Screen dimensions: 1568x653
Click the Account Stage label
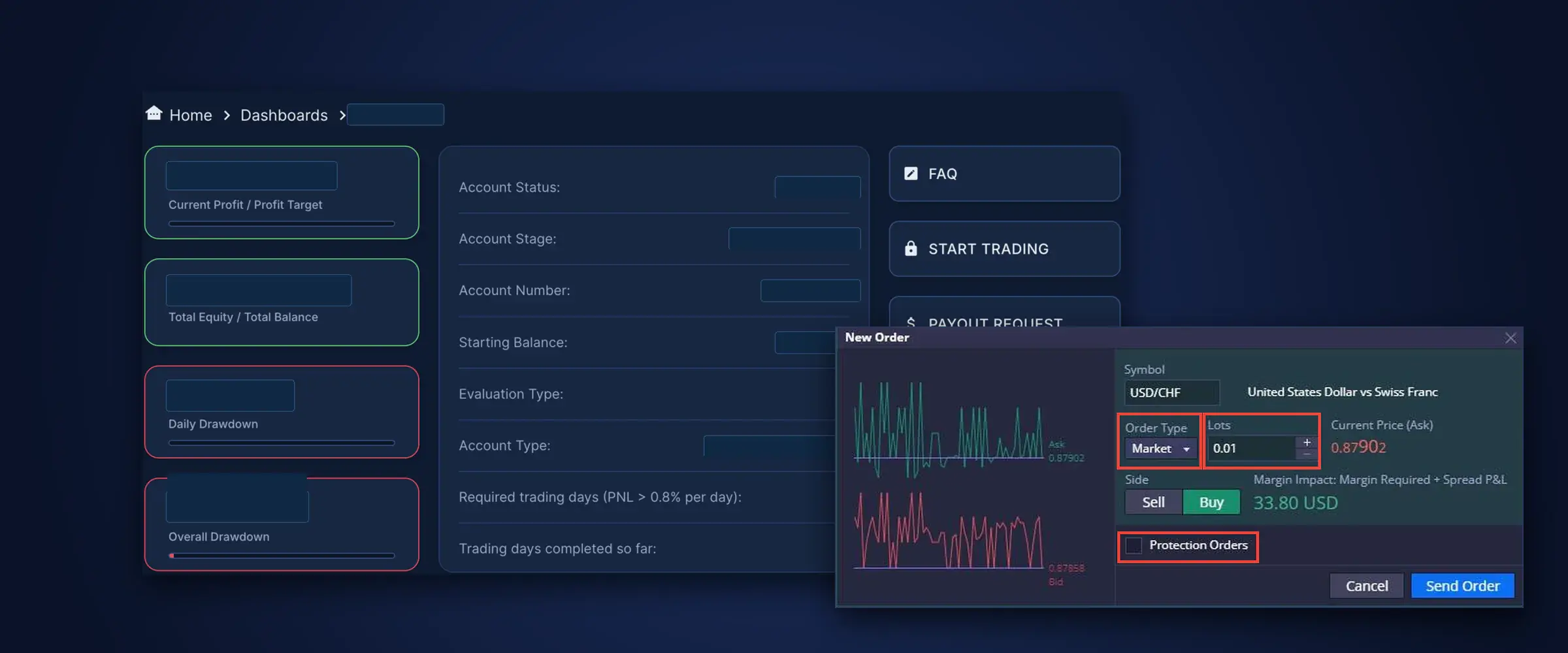[507, 239]
